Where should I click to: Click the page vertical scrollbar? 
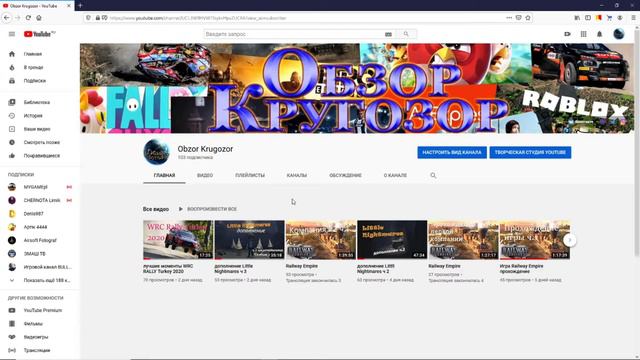[637, 143]
